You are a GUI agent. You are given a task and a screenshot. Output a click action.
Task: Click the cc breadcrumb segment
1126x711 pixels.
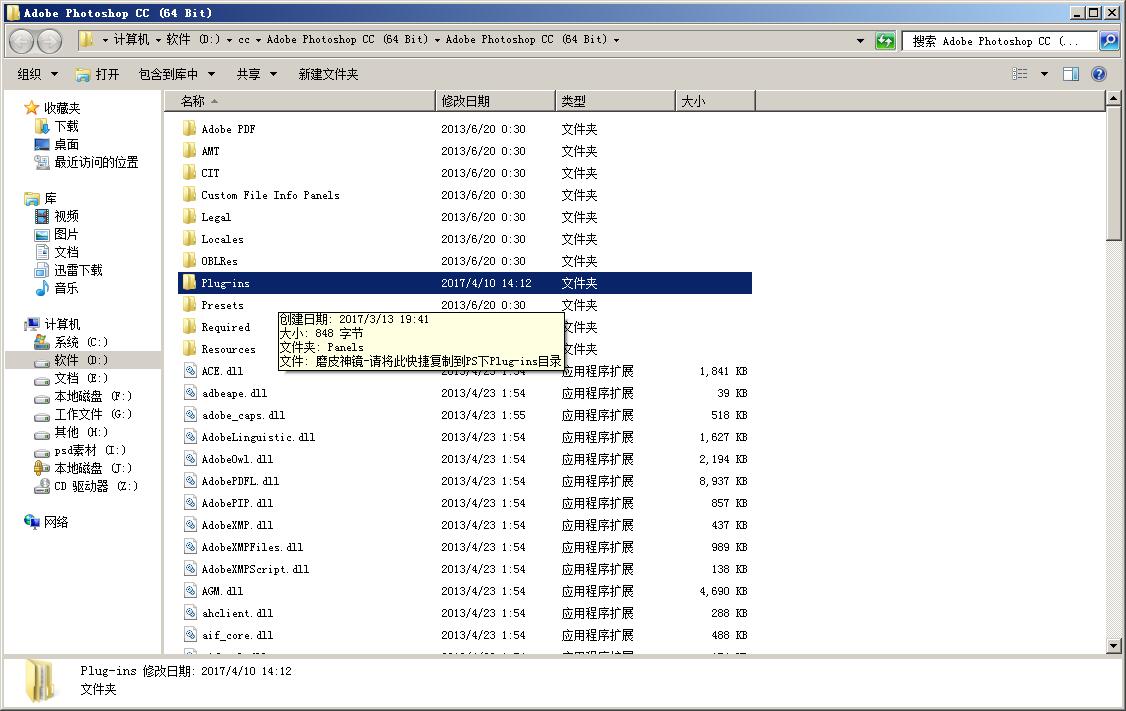point(244,40)
